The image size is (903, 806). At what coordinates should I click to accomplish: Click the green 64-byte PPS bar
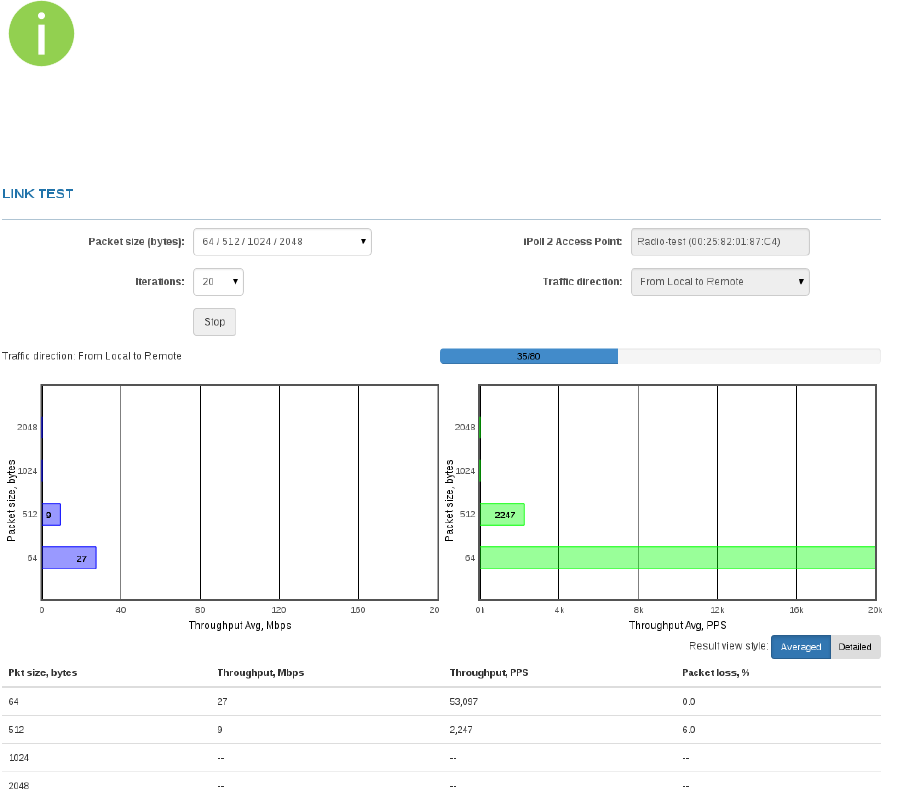(x=678, y=558)
